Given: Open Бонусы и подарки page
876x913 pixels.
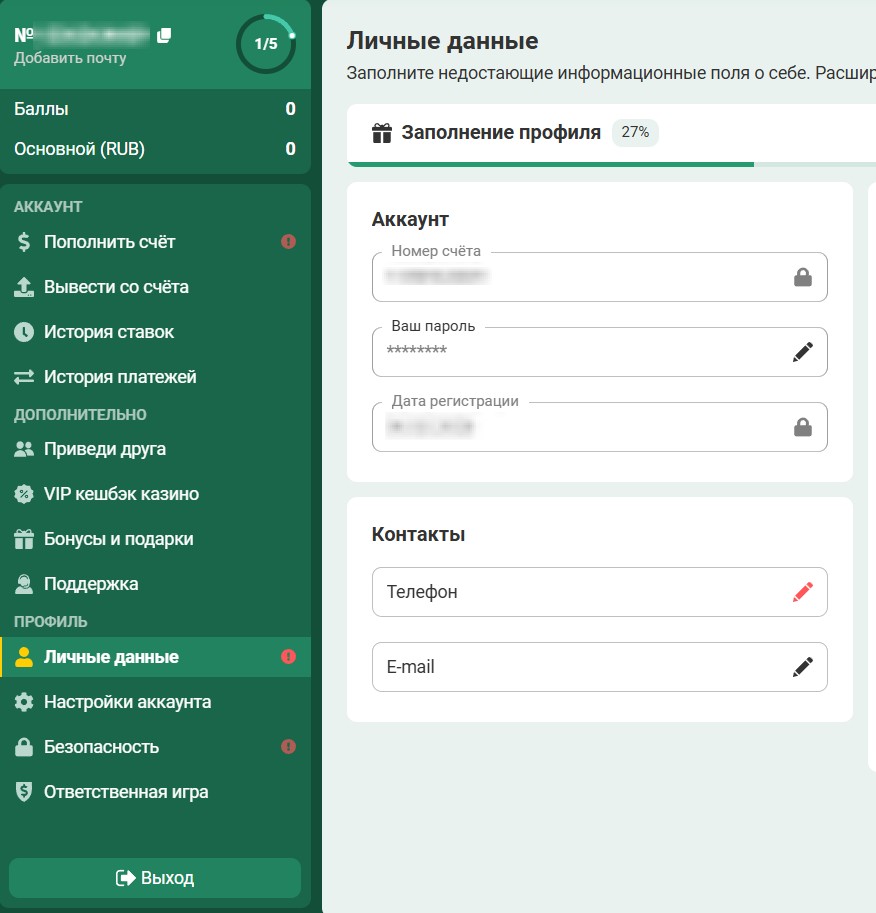Looking at the screenshot, I should click(x=118, y=539).
